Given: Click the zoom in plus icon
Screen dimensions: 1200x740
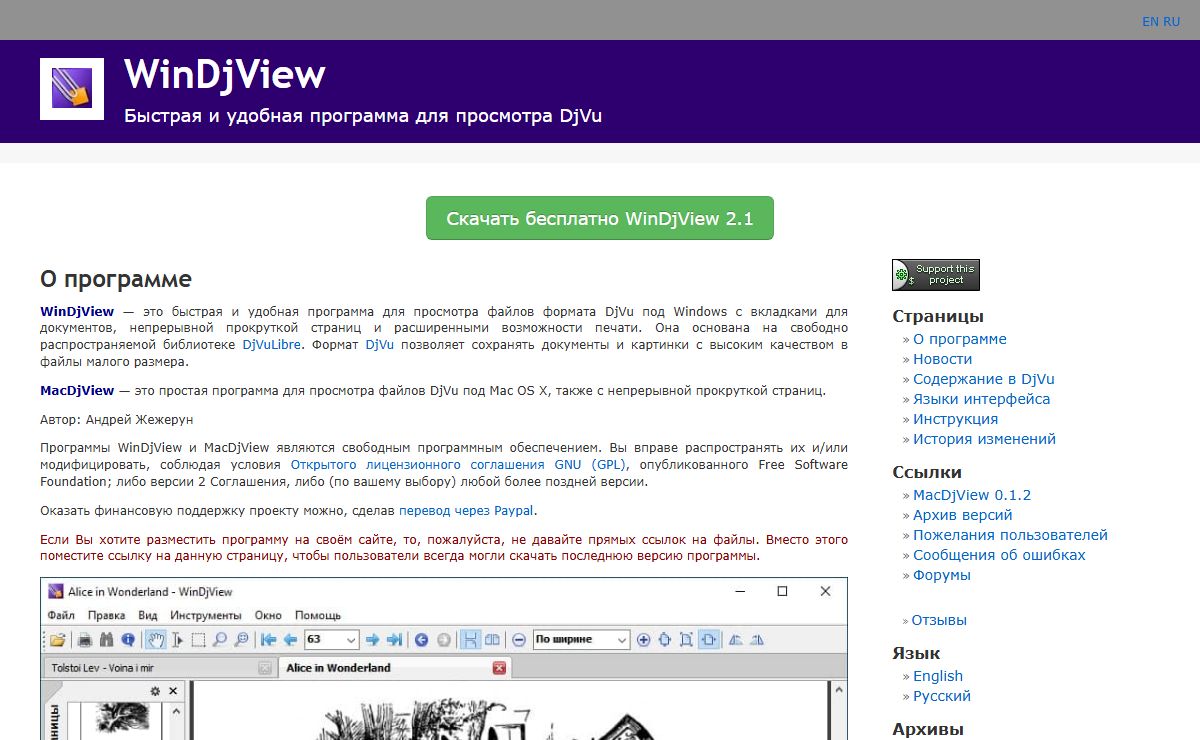Looking at the screenshot, I should [643, 640].
